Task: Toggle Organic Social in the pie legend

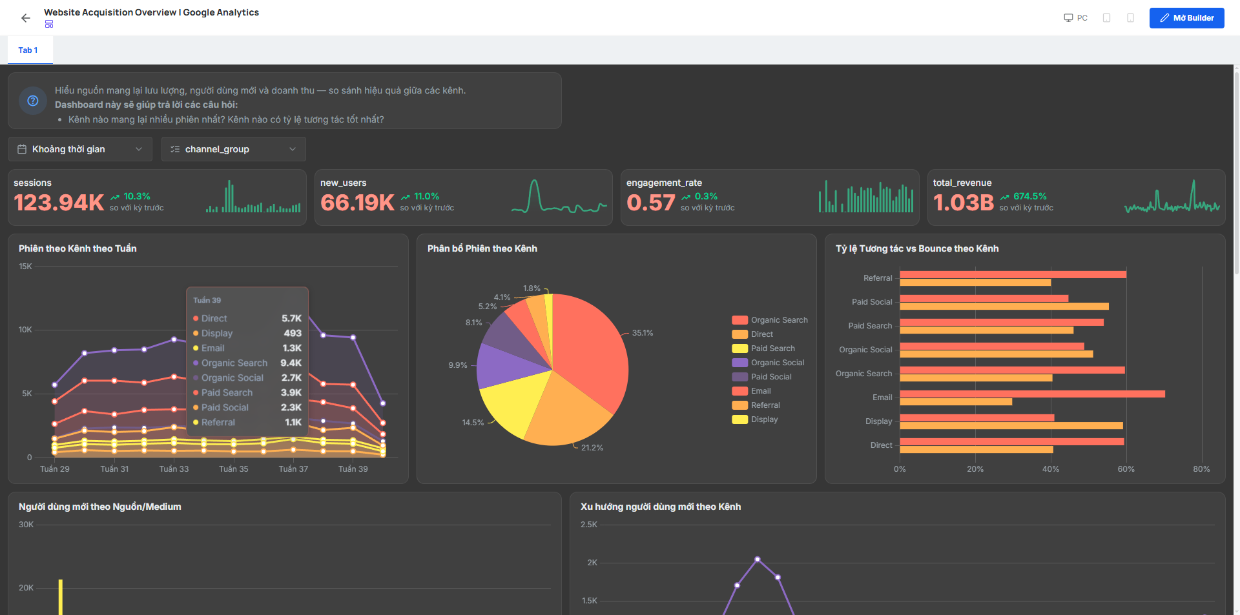Action: coord(768,362)
